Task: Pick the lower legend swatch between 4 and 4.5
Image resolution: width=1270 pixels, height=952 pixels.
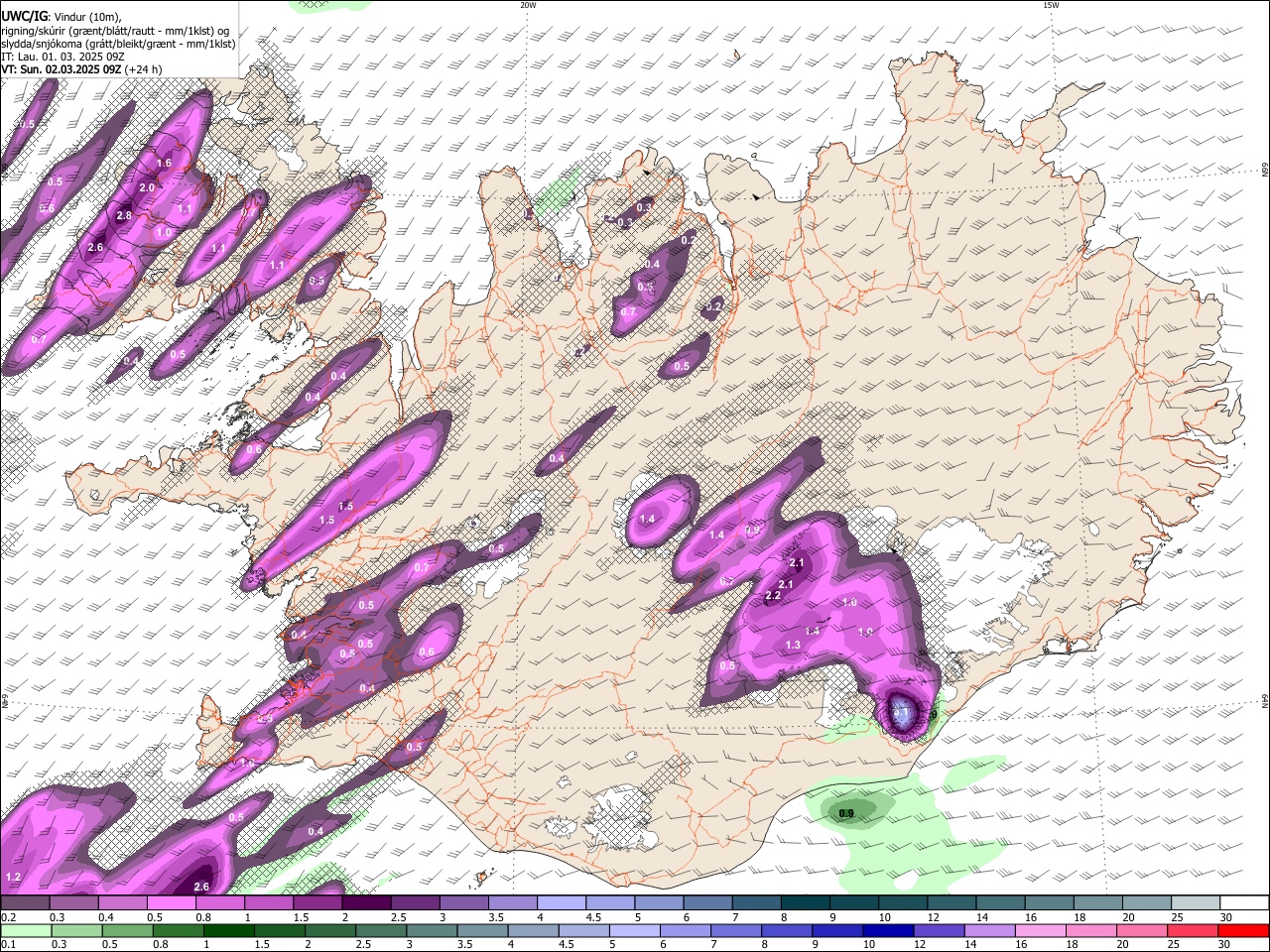Action: (x=534, y=930)
